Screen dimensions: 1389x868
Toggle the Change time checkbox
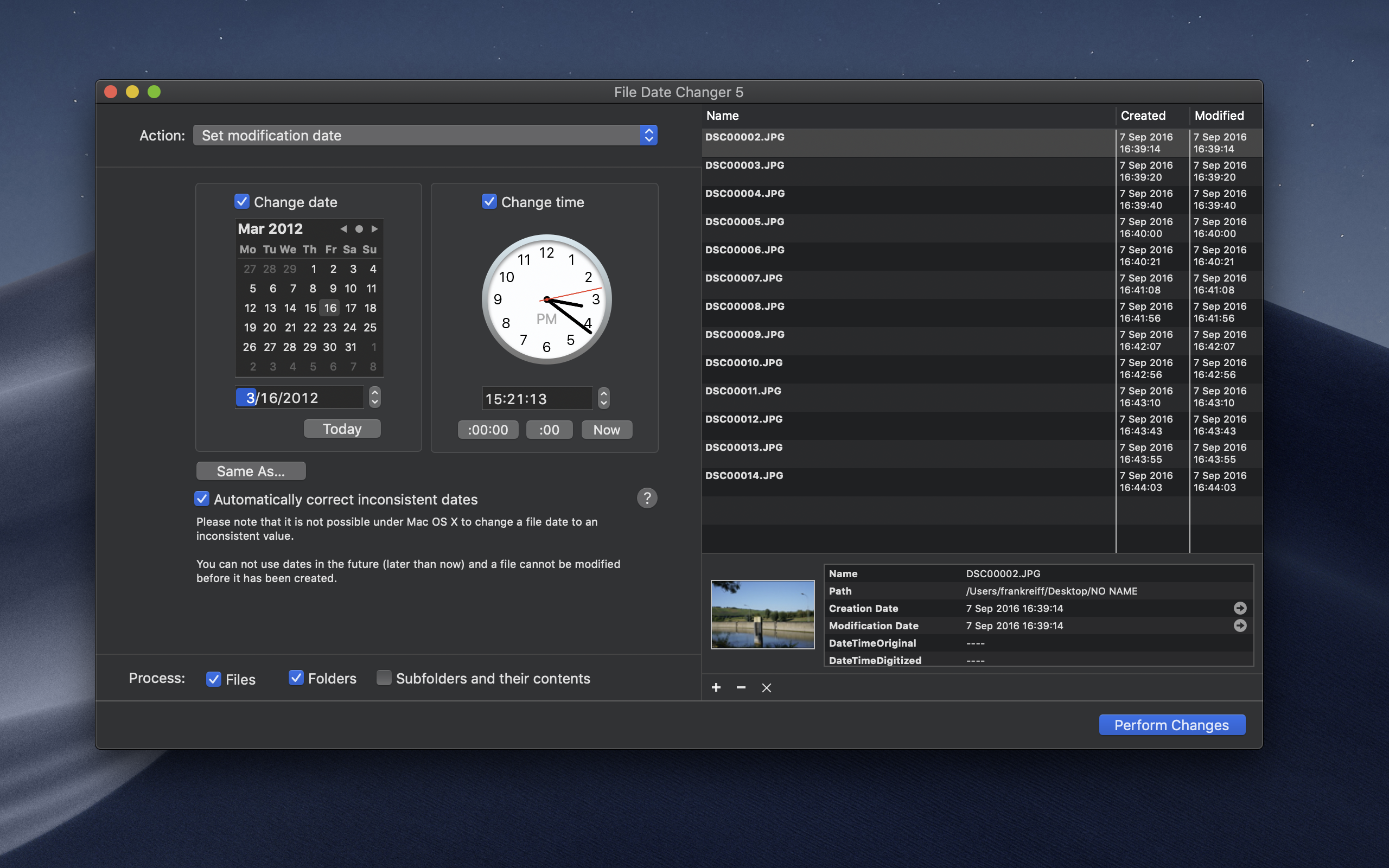(489, 201)
